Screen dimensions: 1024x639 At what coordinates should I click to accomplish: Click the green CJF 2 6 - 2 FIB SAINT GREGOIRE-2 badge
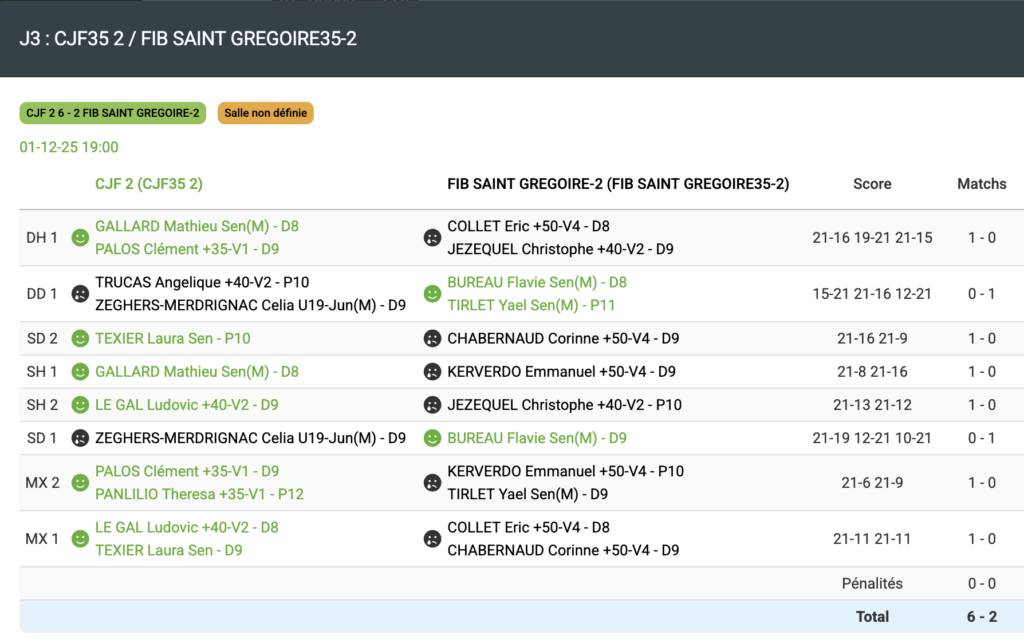[x=113, y=113]
